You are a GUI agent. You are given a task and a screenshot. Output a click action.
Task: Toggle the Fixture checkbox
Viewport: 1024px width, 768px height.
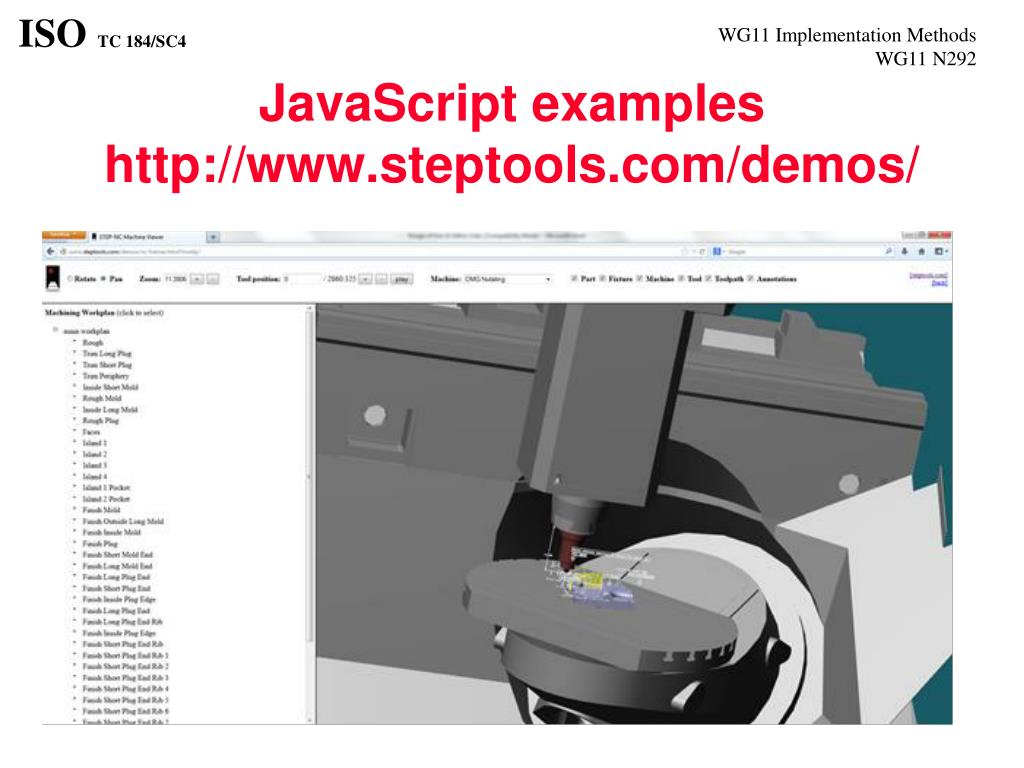[602, 279]
